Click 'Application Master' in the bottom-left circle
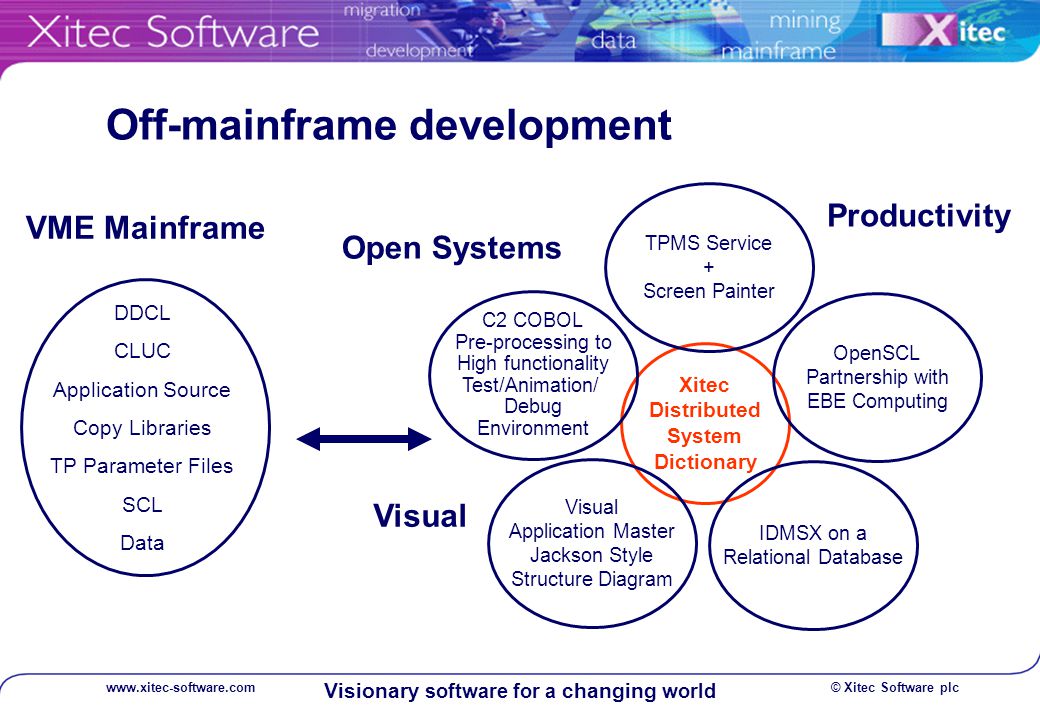1040x720 pixels. pos(592,531)
